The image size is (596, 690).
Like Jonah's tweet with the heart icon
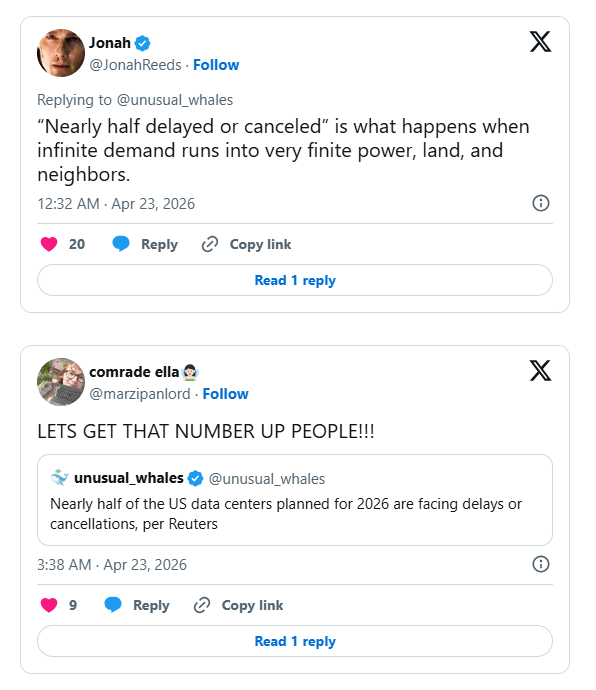49,244
